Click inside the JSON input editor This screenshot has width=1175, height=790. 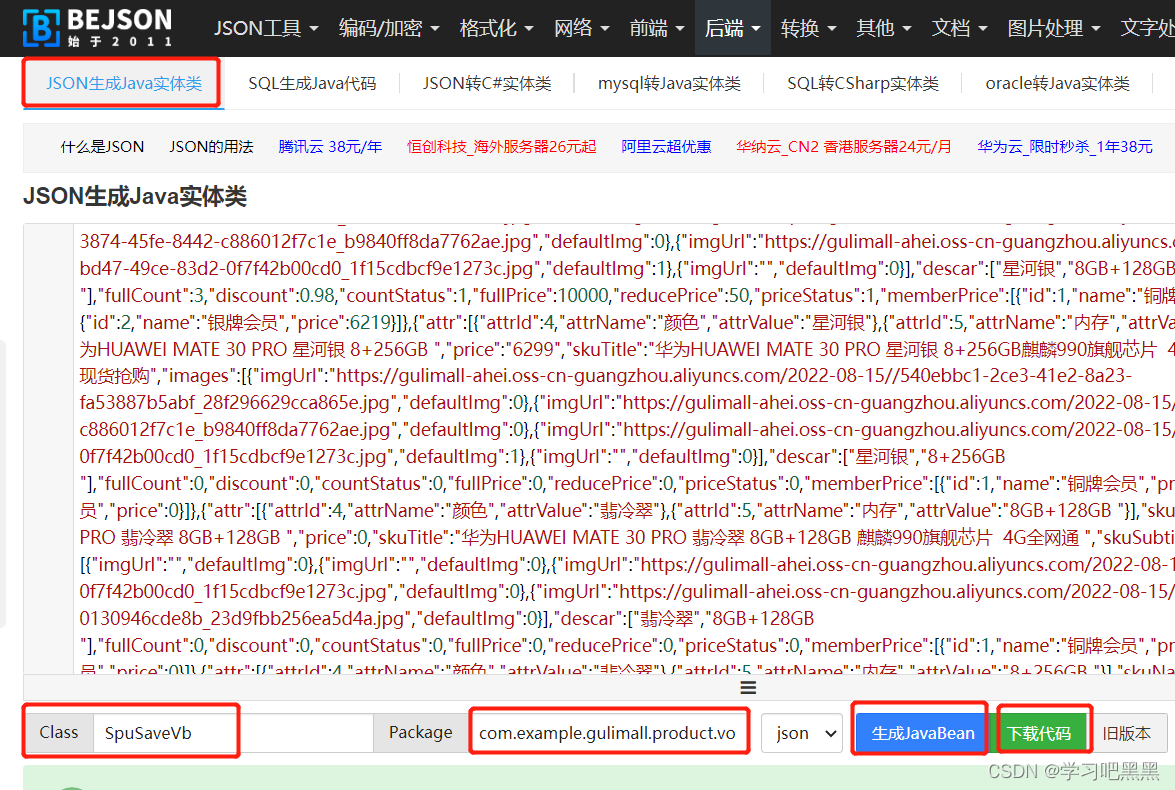click(x=623, y=448)
